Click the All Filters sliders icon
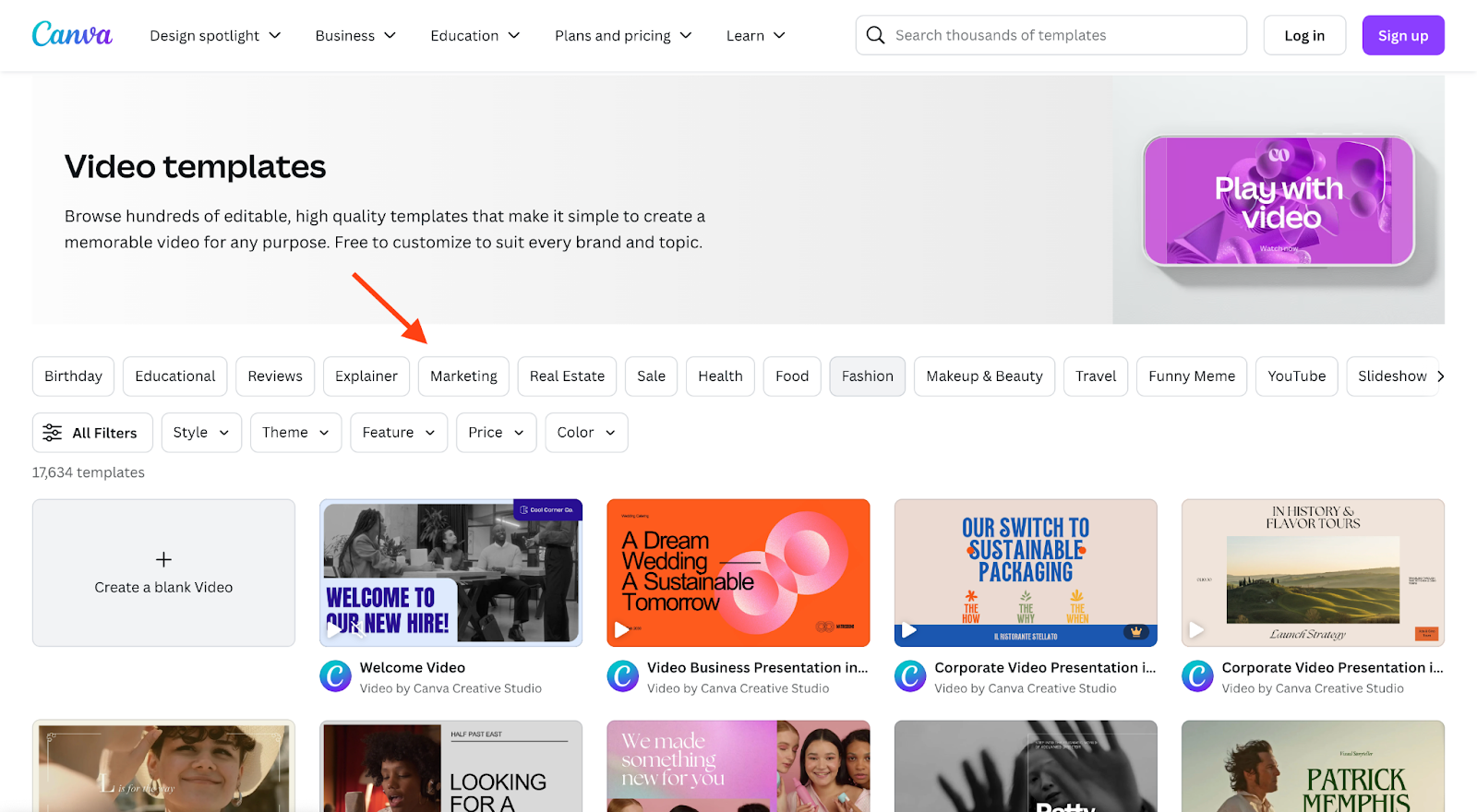This screenshot has height=812, width=1477. click(53, 433)
